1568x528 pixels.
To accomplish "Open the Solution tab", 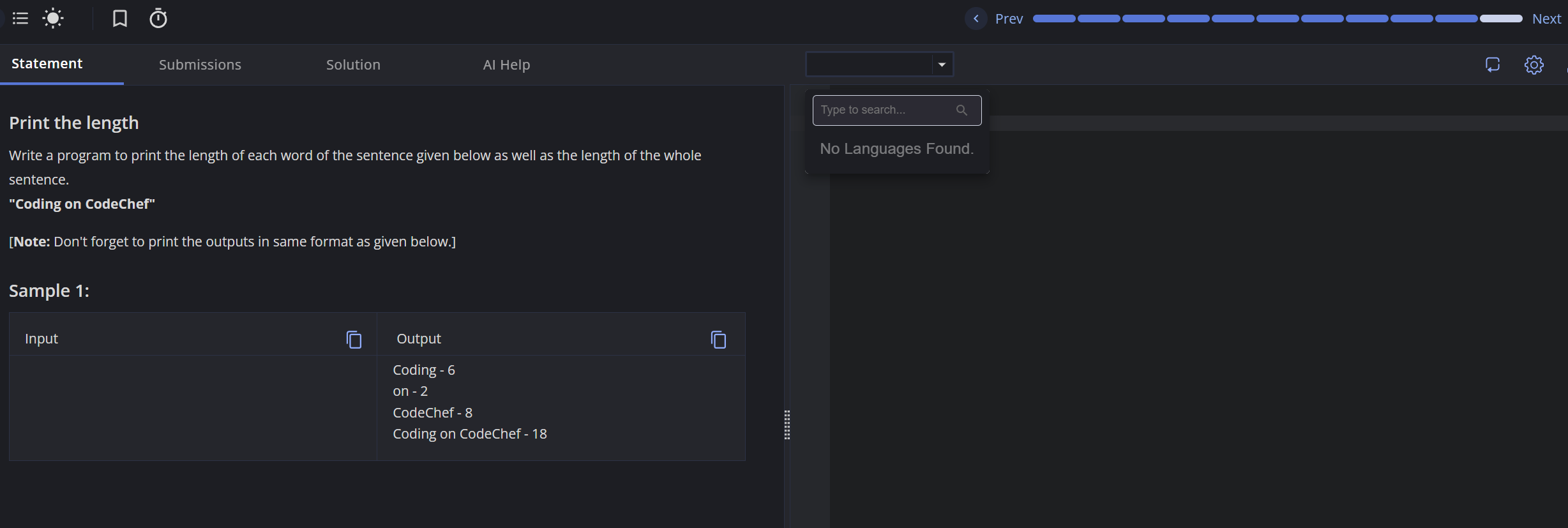I will [x=353, y=64].
